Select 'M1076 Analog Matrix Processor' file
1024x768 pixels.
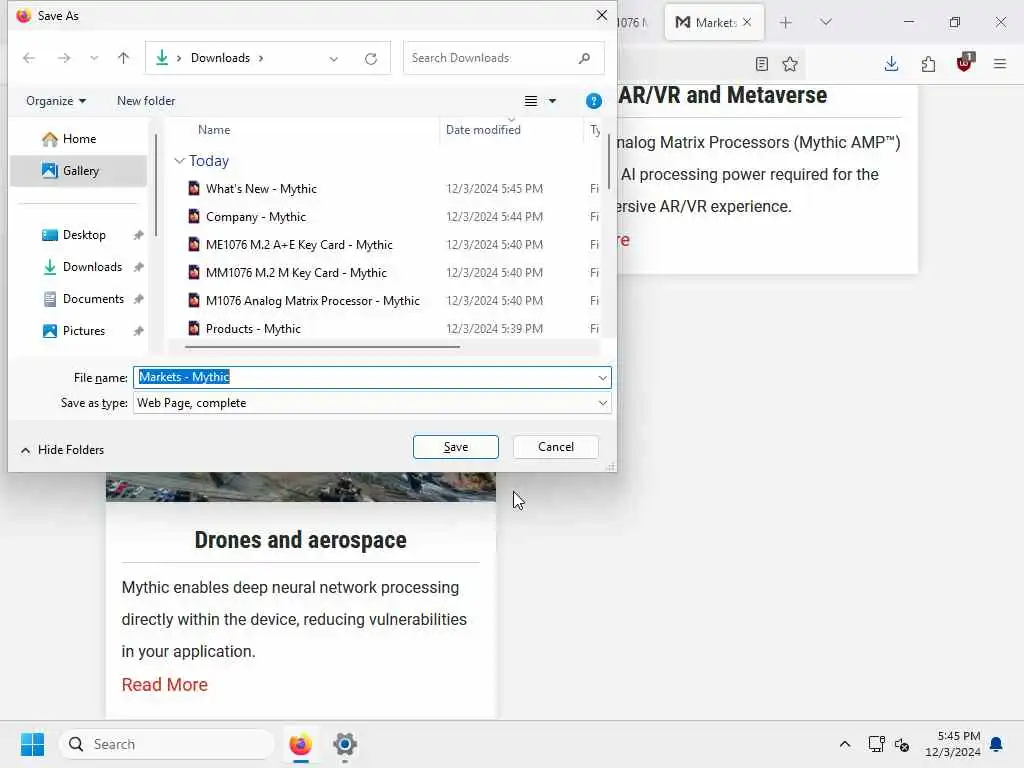(312, 301)
